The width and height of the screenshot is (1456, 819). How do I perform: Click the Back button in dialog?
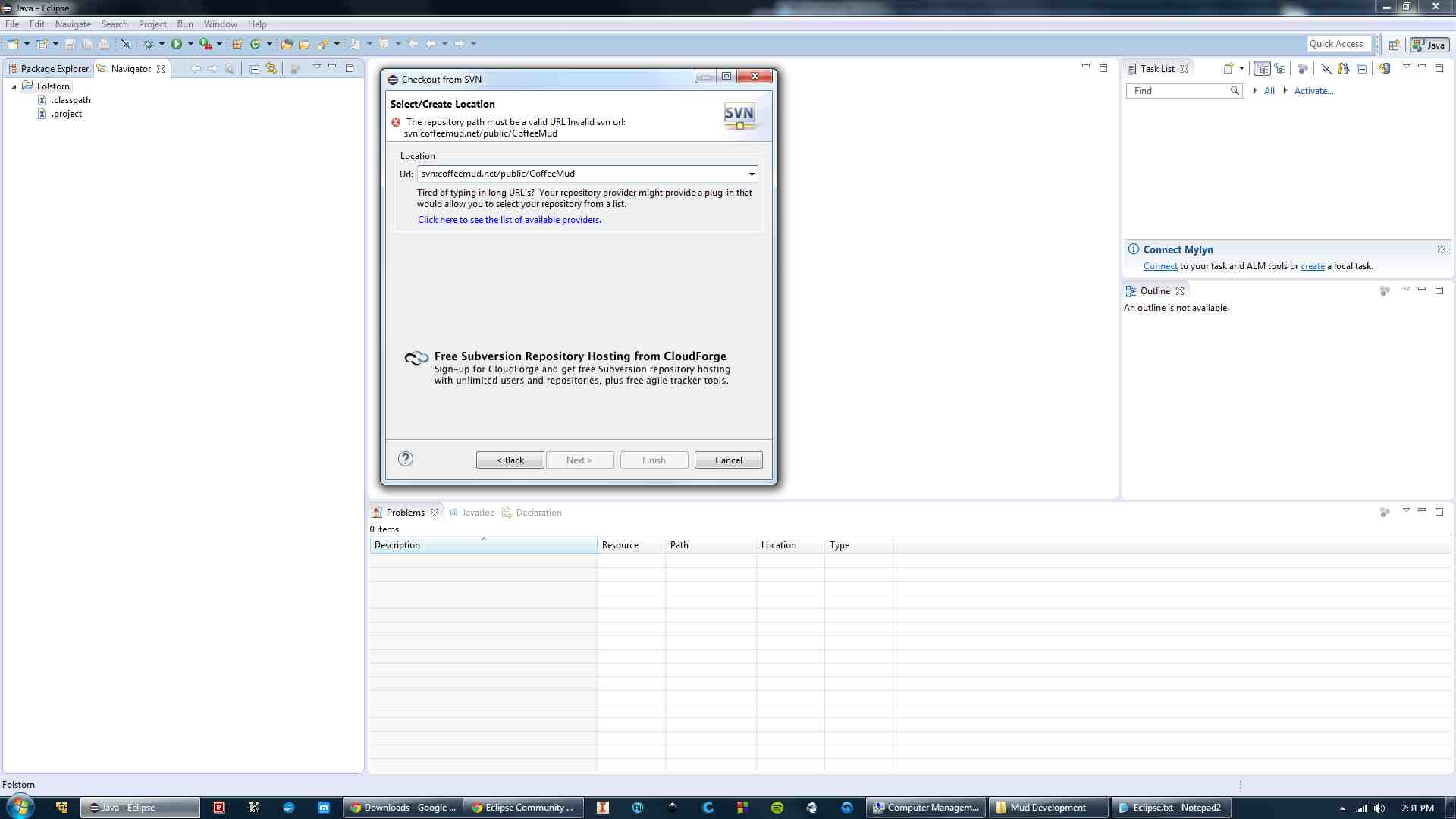tap(510, 460)
